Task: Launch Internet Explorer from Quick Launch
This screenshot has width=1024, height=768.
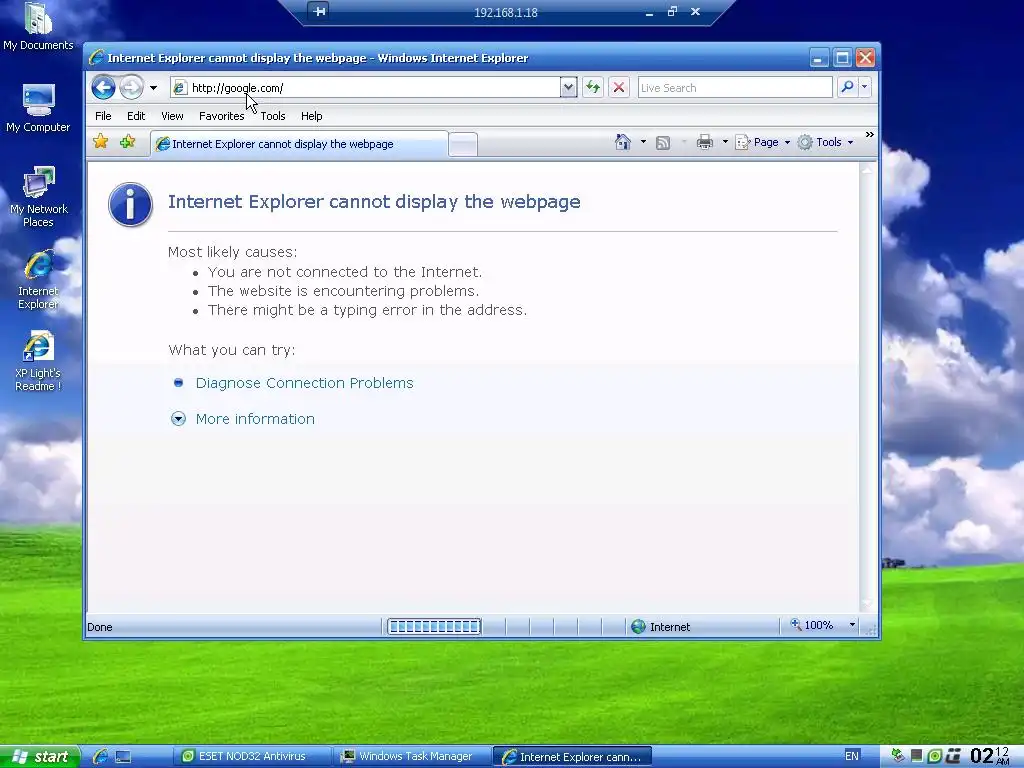Action: 101,756
